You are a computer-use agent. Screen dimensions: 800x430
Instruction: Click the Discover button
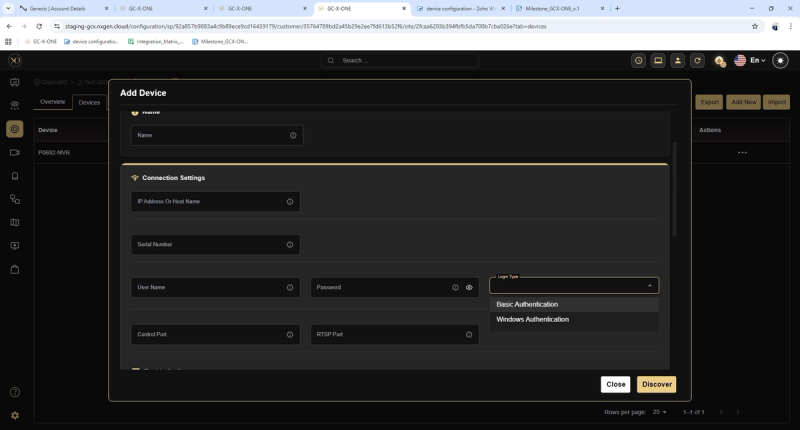[657, 385]
